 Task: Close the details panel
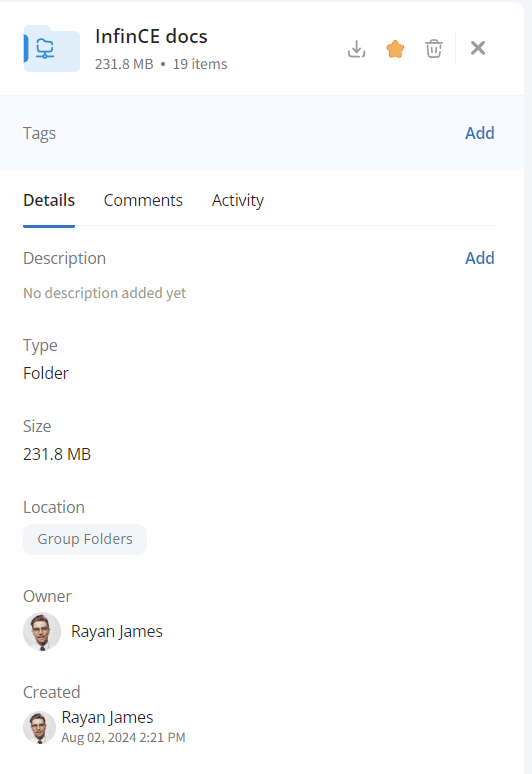point(478,48)
